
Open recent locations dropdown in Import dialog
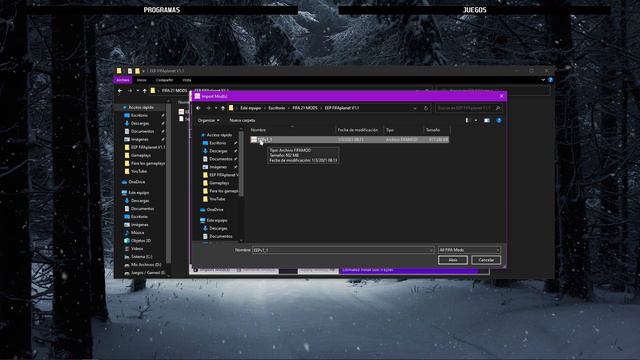216,108
